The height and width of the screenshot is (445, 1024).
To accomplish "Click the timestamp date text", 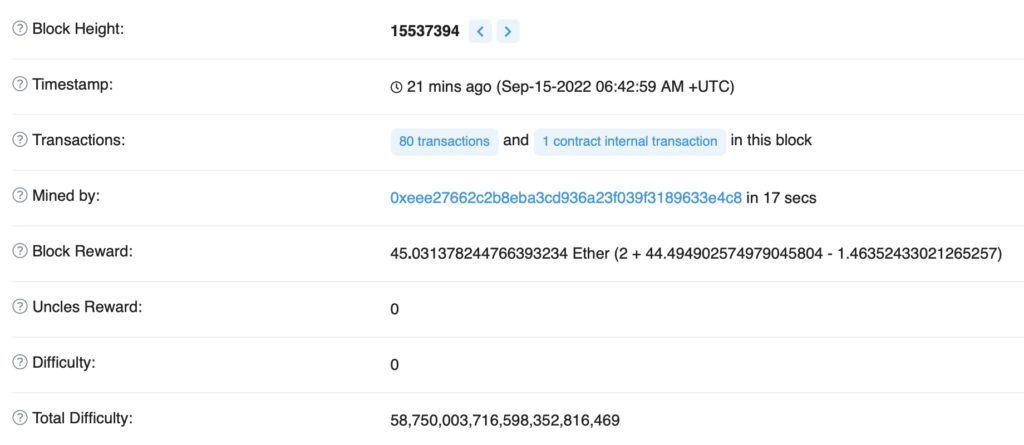I will pyautogui.click(x=615, y=87).
